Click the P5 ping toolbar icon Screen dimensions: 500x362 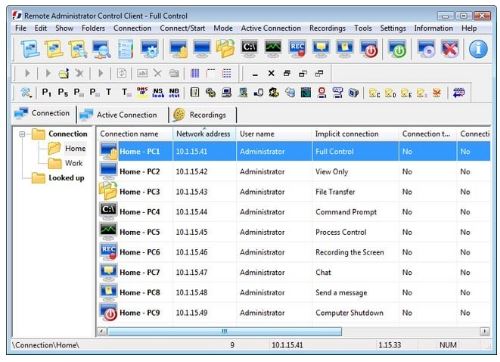(x=62, y=92)
